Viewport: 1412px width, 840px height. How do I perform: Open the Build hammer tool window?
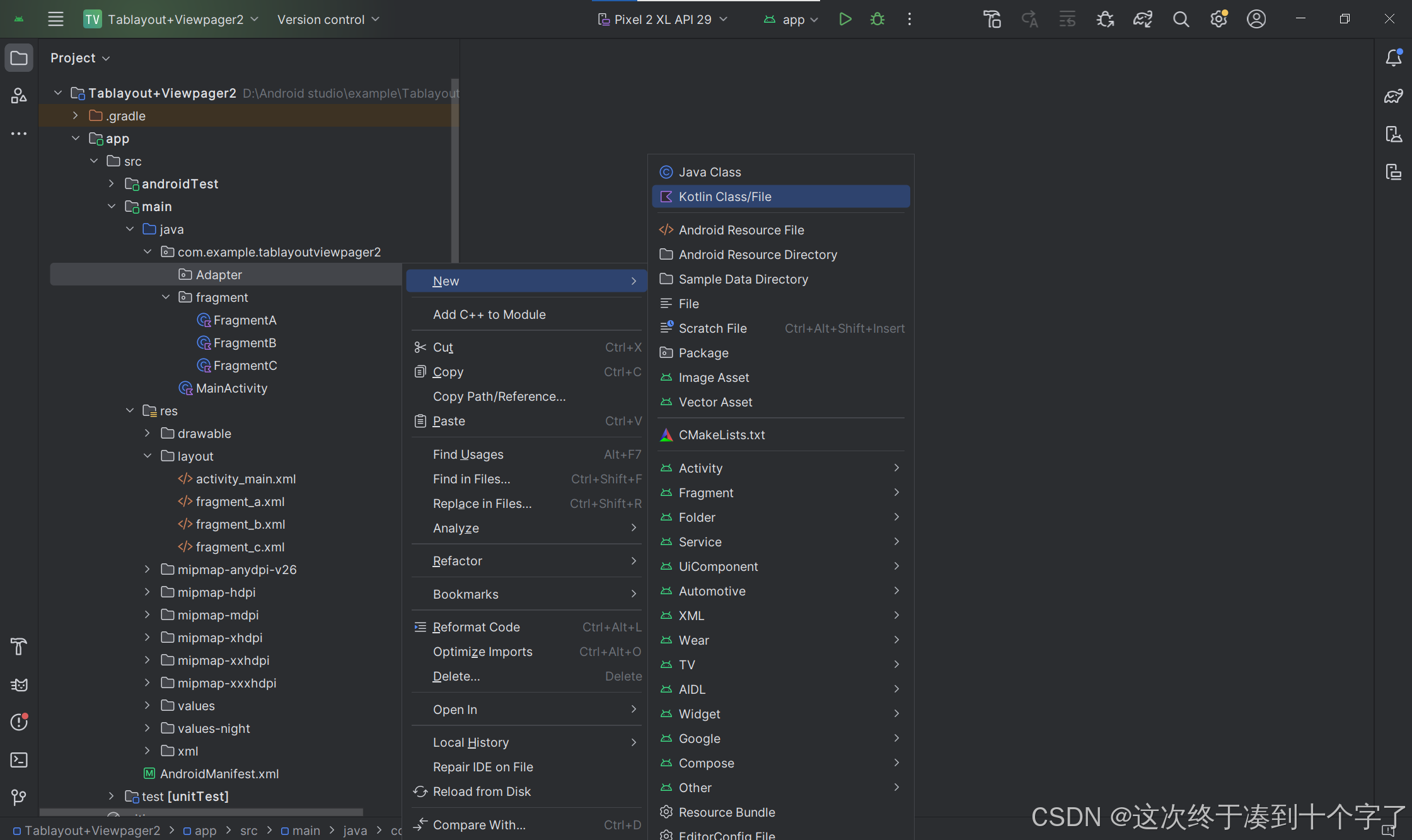click(x=19, y=647)
